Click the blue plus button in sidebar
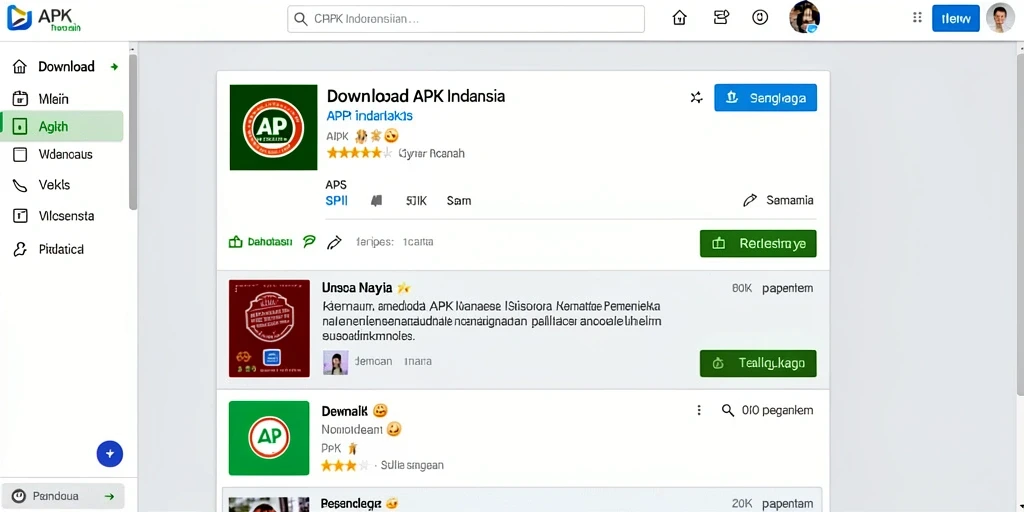 click(x=110, y=453)
